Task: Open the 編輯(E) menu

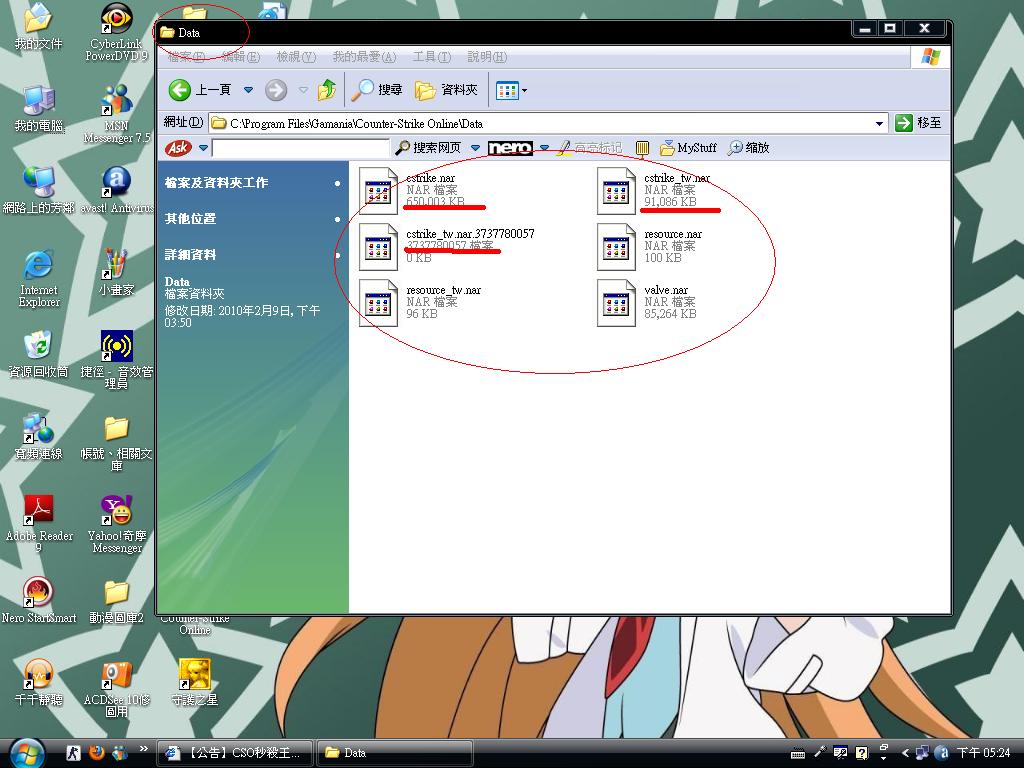Action: (241, 57)
